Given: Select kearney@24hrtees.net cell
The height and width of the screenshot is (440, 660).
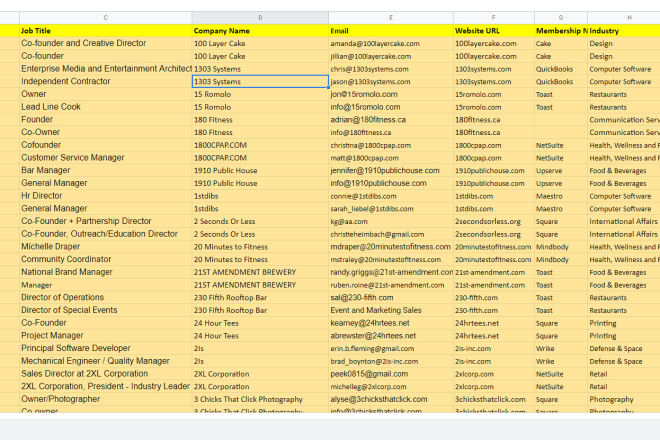Looking at the screenshot, I should [x=391, y=323].
